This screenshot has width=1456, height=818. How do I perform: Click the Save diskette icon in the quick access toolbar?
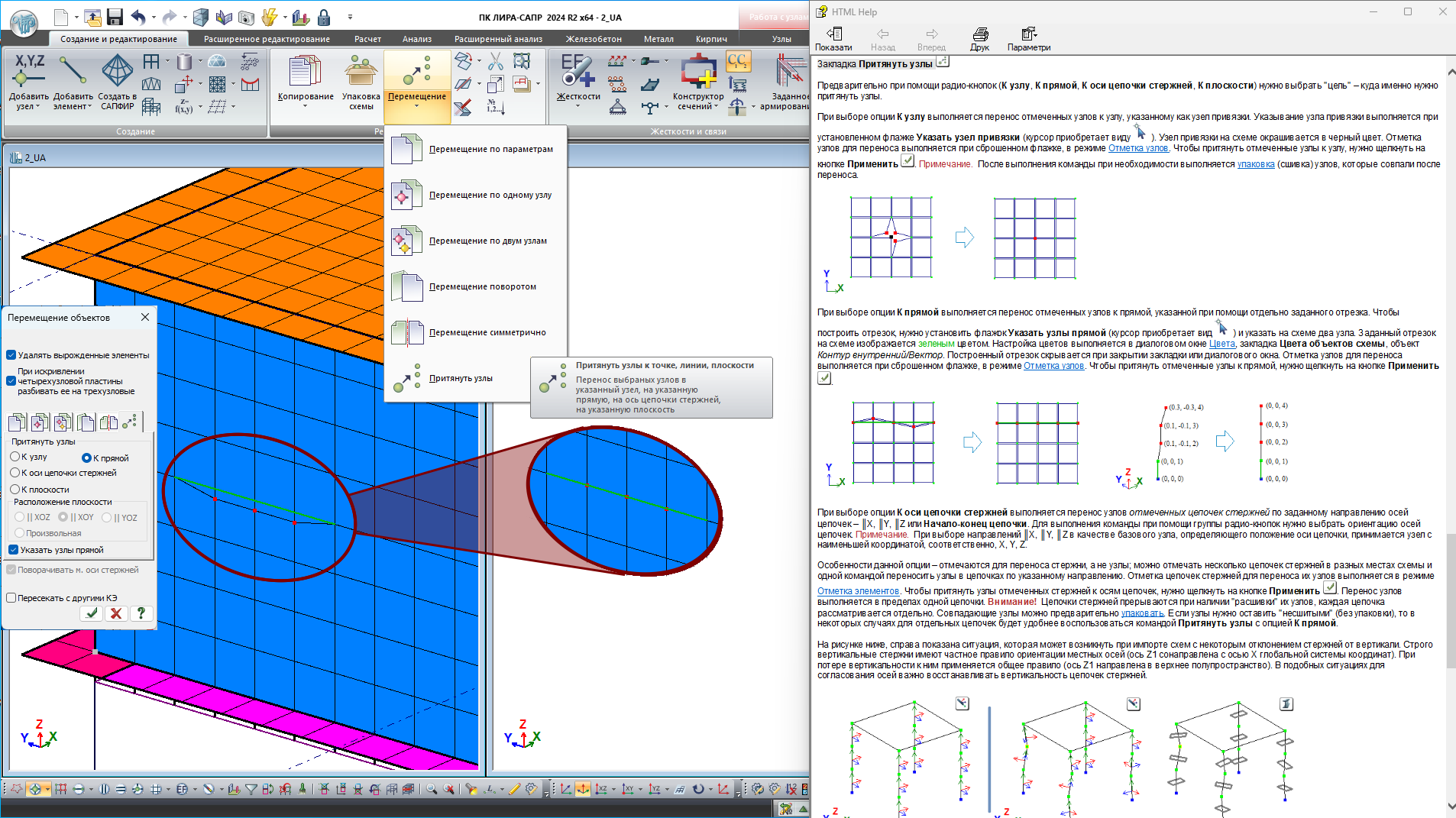click(x=115, y=17)
